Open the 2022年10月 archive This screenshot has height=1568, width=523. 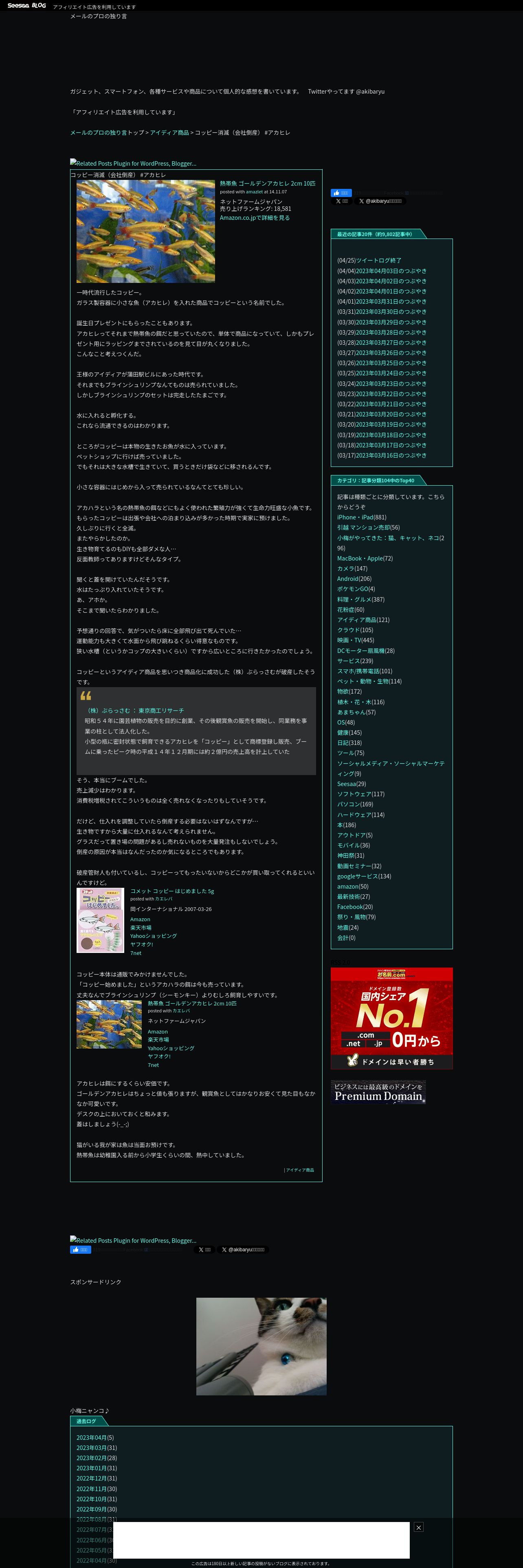click(91, 1499)
